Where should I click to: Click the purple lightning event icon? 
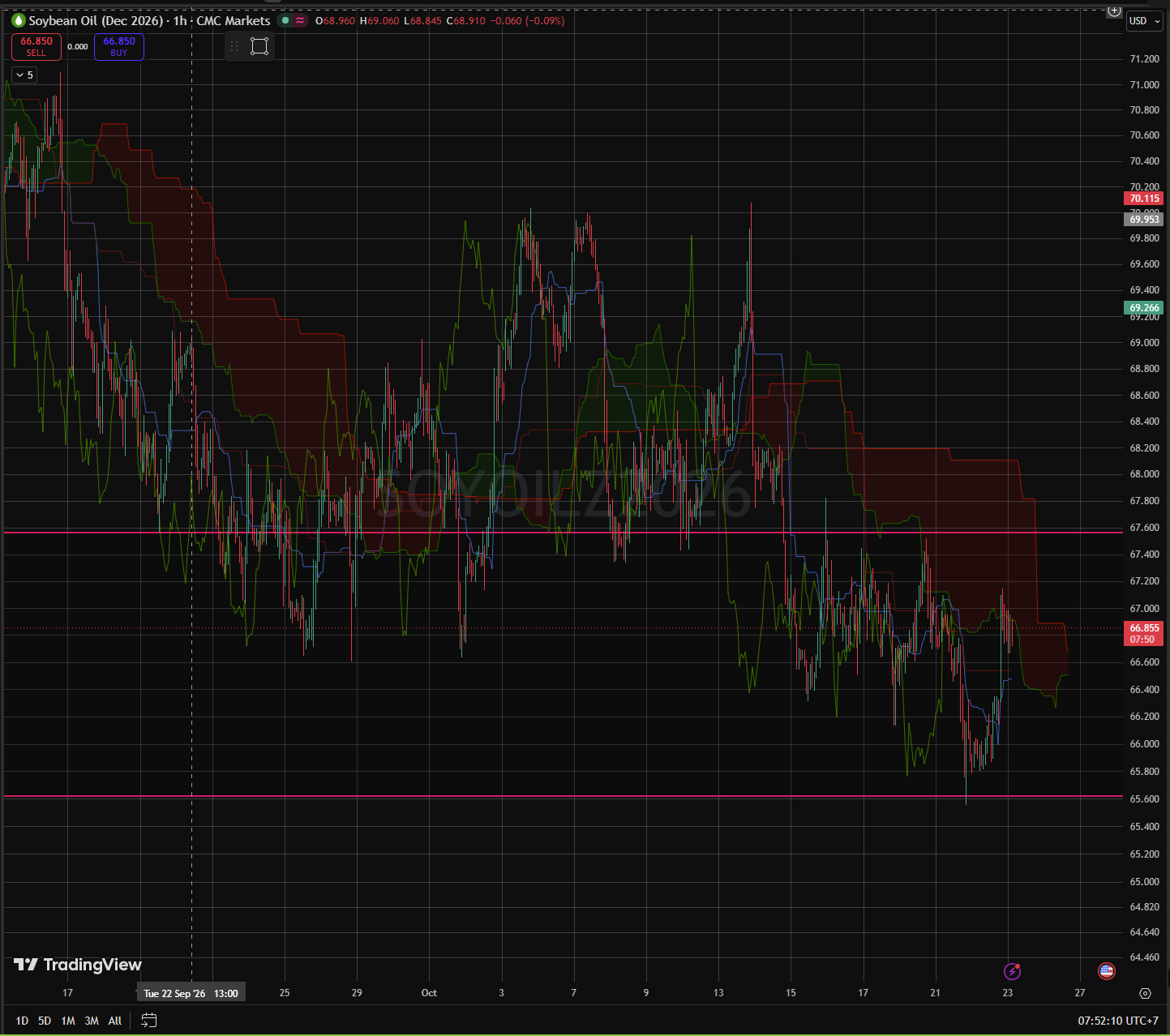pyautogui.click(x=1012, y=971)
